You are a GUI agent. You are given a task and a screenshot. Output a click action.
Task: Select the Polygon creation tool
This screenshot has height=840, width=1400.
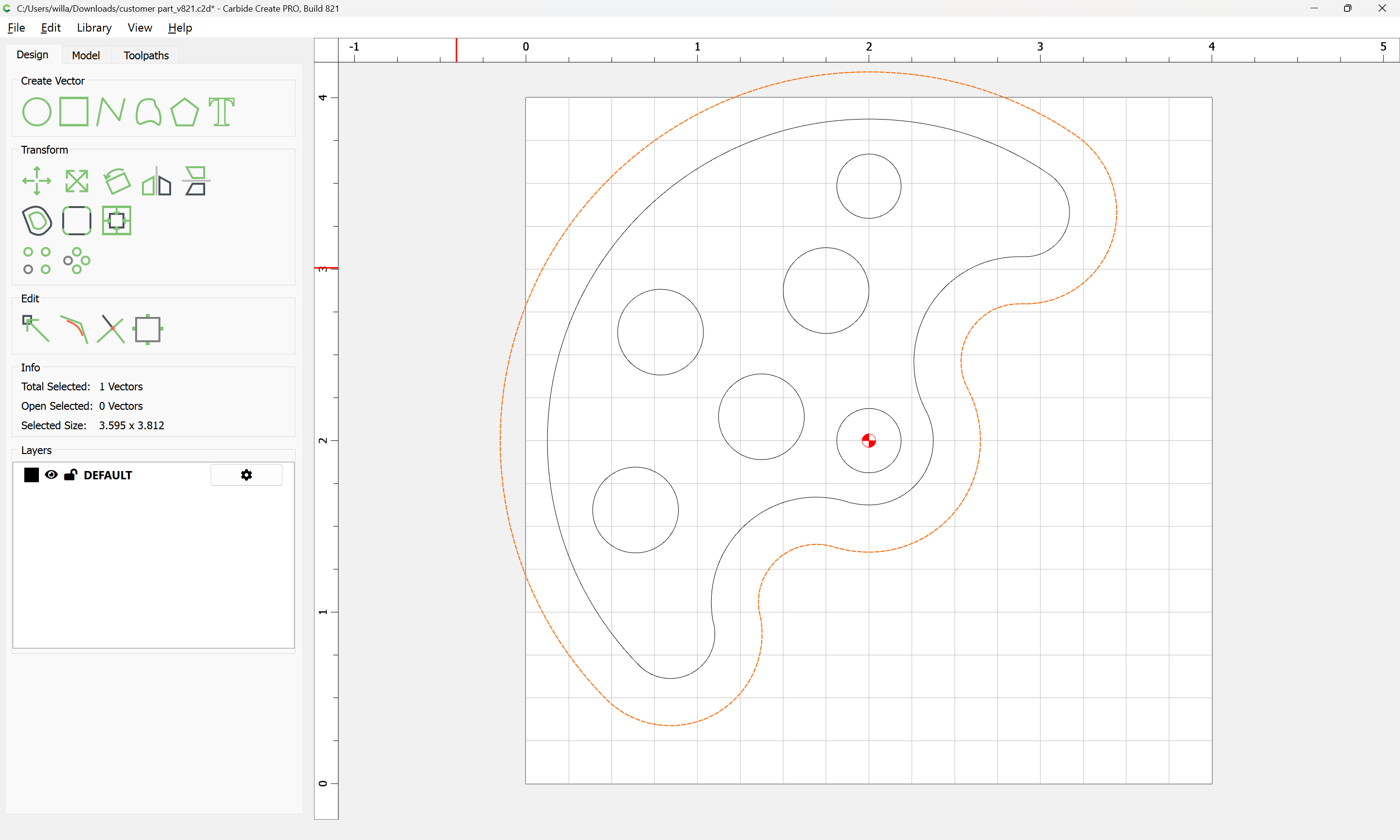(185, 111)
